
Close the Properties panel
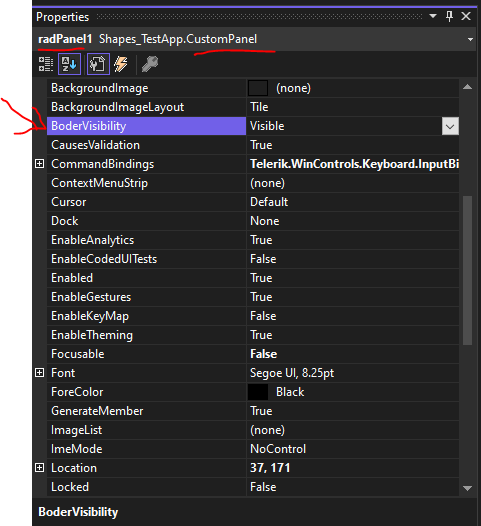click(466, 16)
